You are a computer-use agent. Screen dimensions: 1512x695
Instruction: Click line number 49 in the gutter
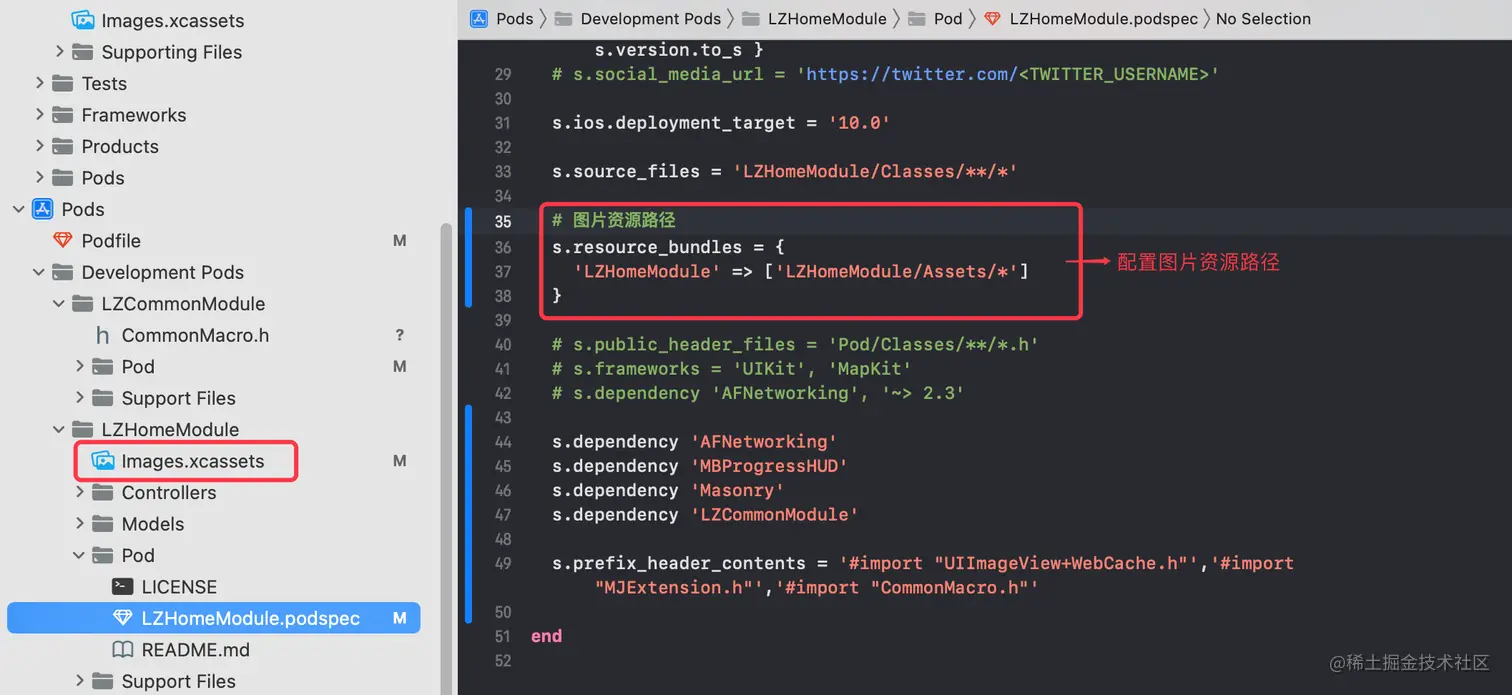503,563
